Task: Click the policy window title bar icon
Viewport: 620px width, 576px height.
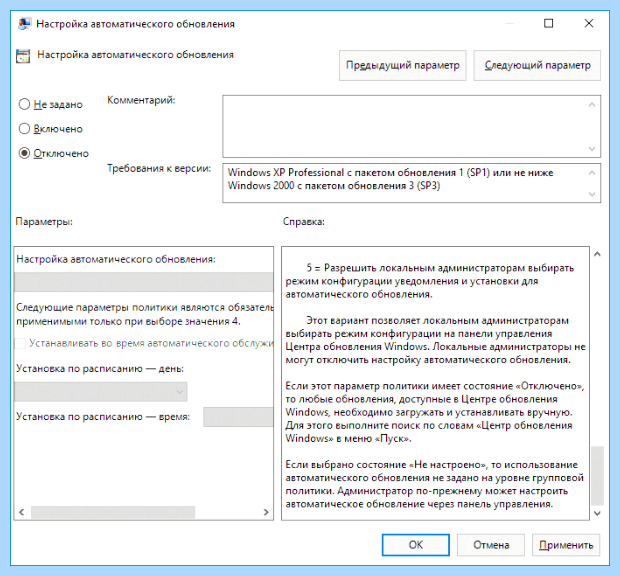Action: (24, 24)
